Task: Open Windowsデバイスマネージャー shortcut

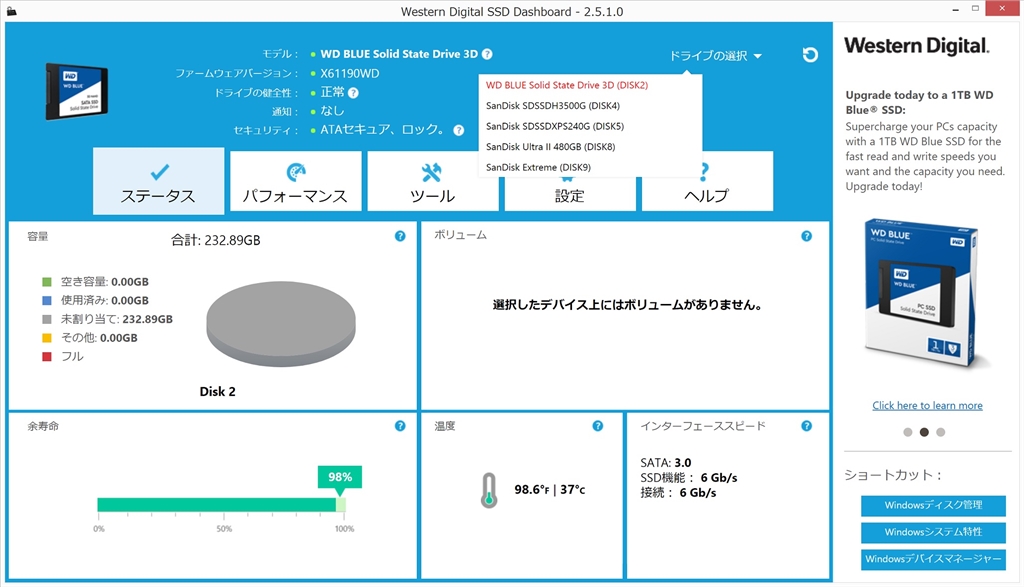Action: [933, 560]
